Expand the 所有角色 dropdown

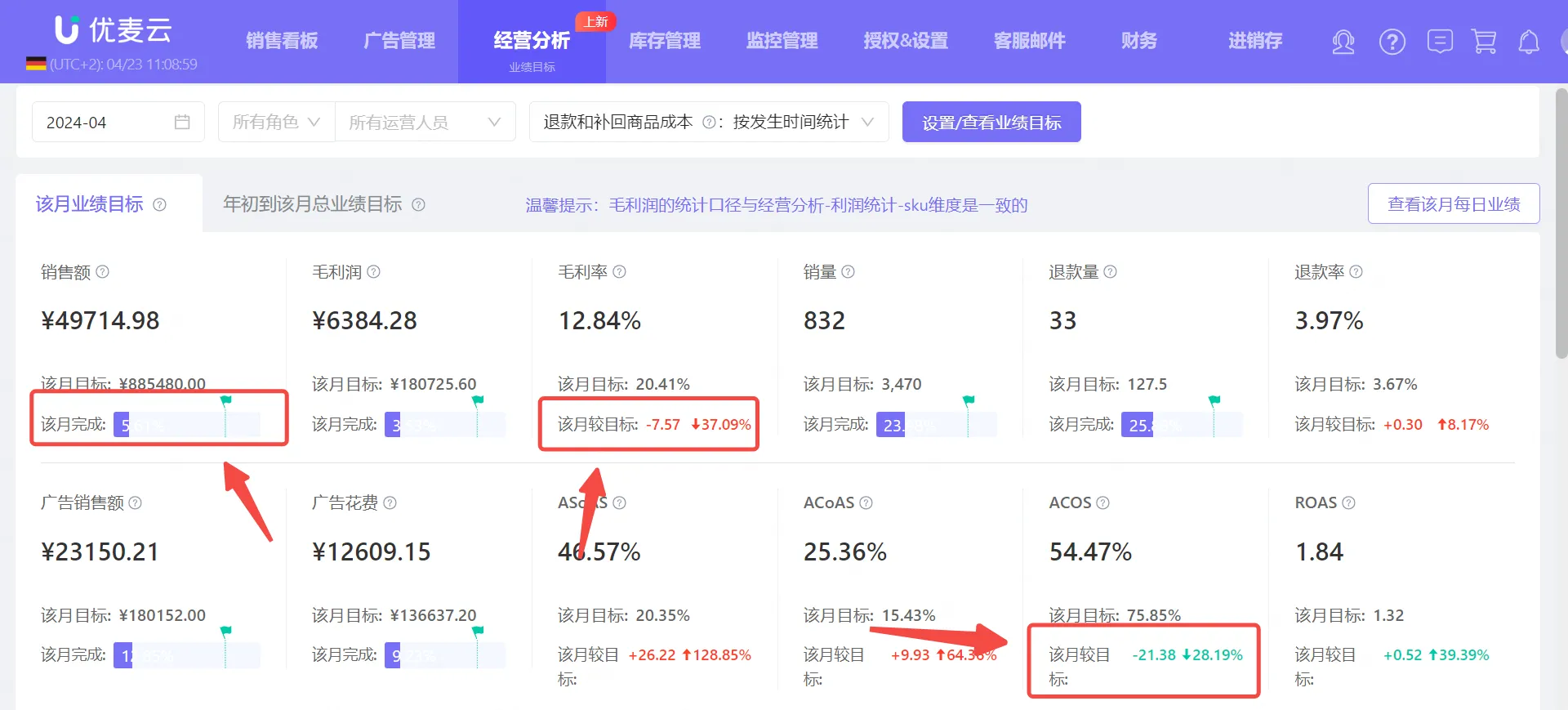pyautogui.click(x=276, y=122)
